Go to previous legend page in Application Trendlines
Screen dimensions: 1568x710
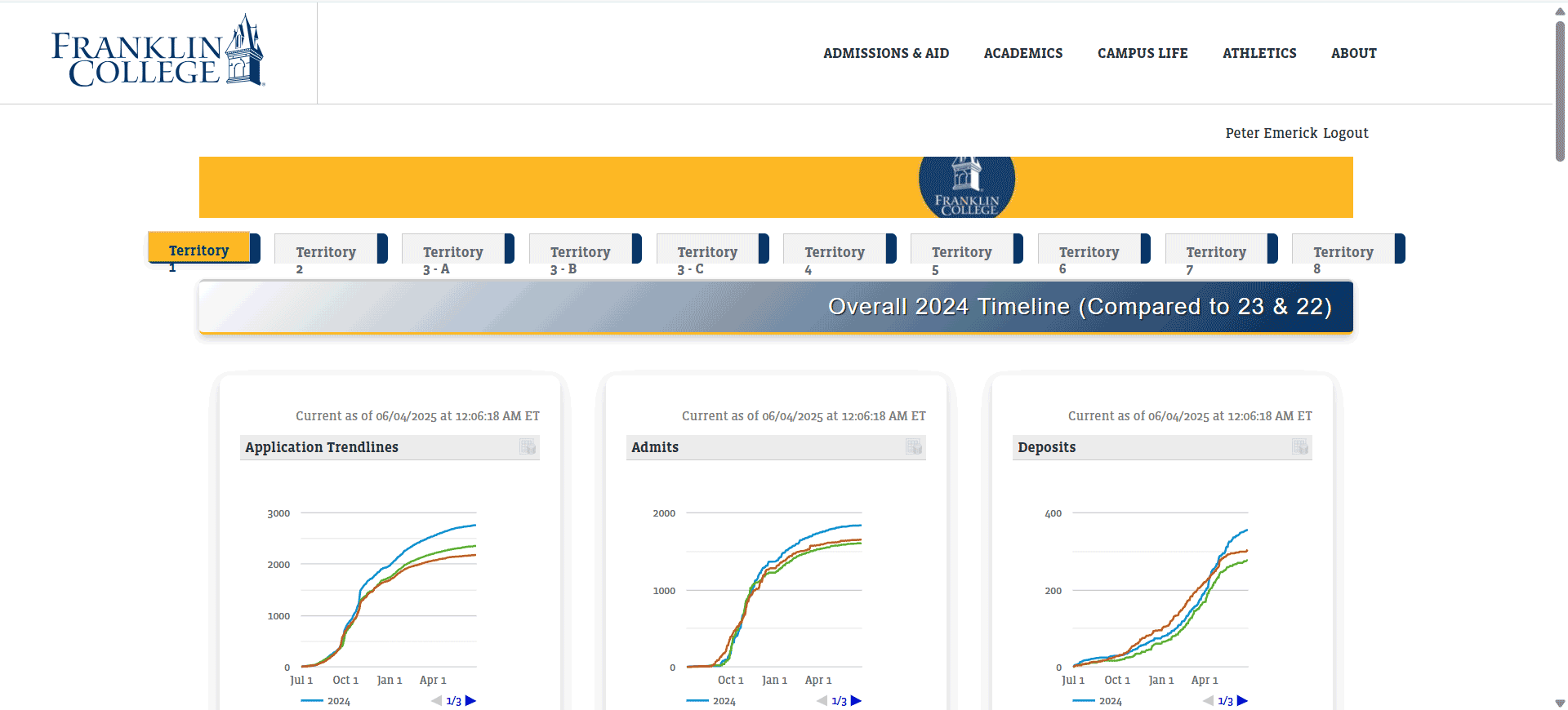[437, 701]
